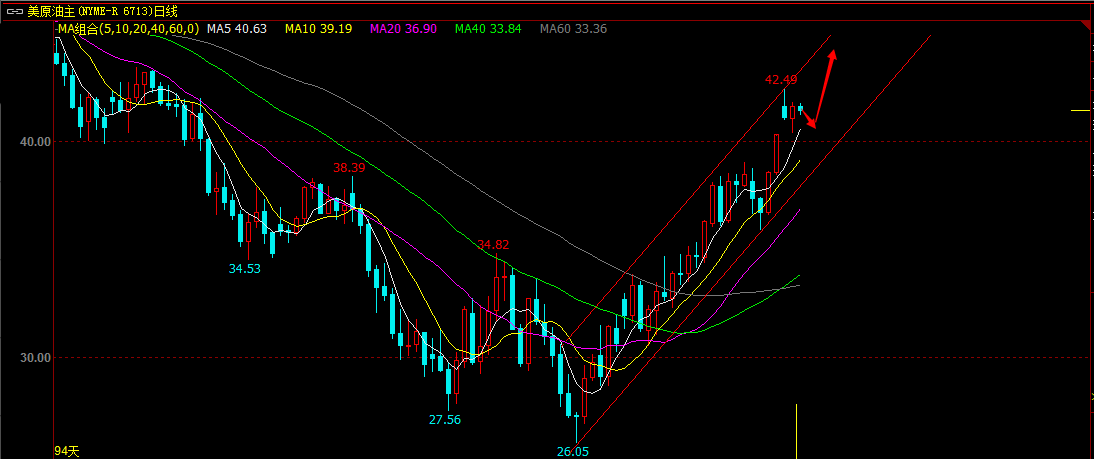The width and height of the screenshot is (1094, 459).
Task: Open the MA组合(5,10,20,40,60,0) indicator settings
Action: (128, 30)
